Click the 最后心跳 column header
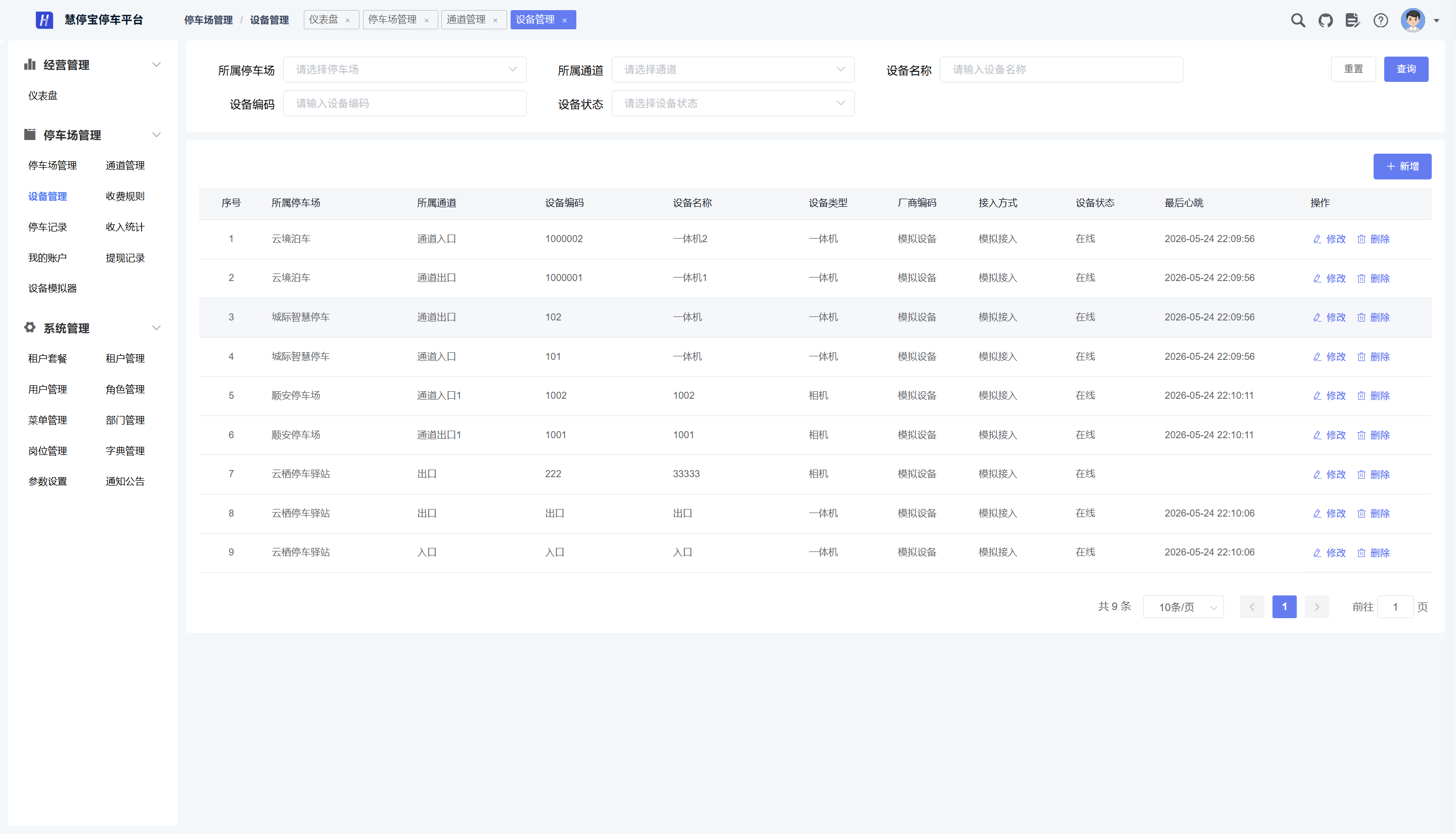Screen dimensions: 1456x834 (x=1184, y=203)
